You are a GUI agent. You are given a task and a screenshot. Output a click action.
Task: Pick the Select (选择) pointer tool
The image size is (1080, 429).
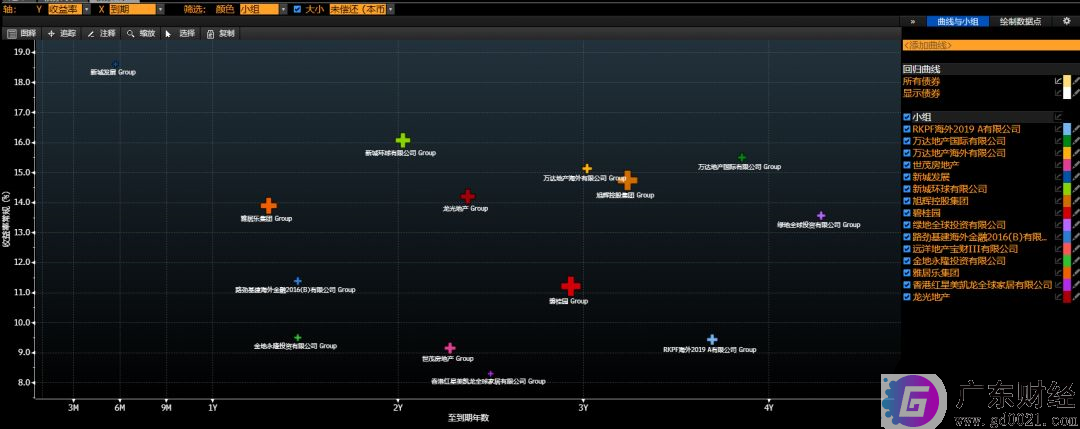click(180, 33)
